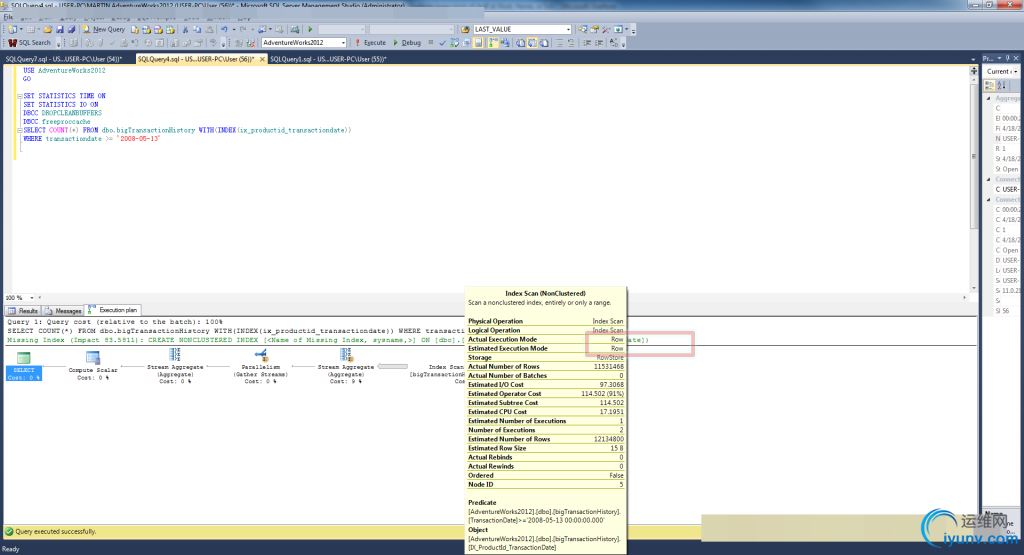Open the Results tab

(x=24, y=311)
